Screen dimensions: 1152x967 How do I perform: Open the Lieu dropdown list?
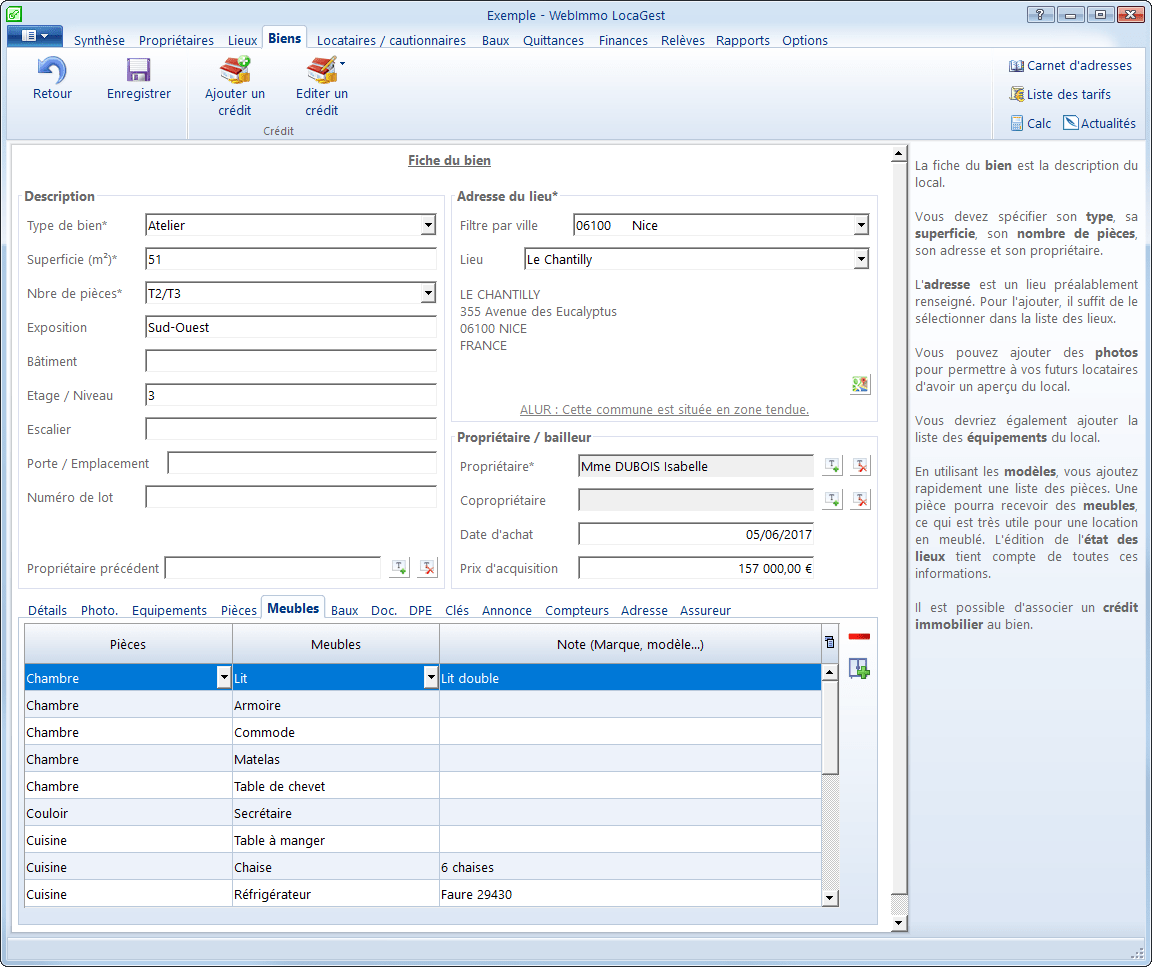pyautogui.click(x=861, y=260)
